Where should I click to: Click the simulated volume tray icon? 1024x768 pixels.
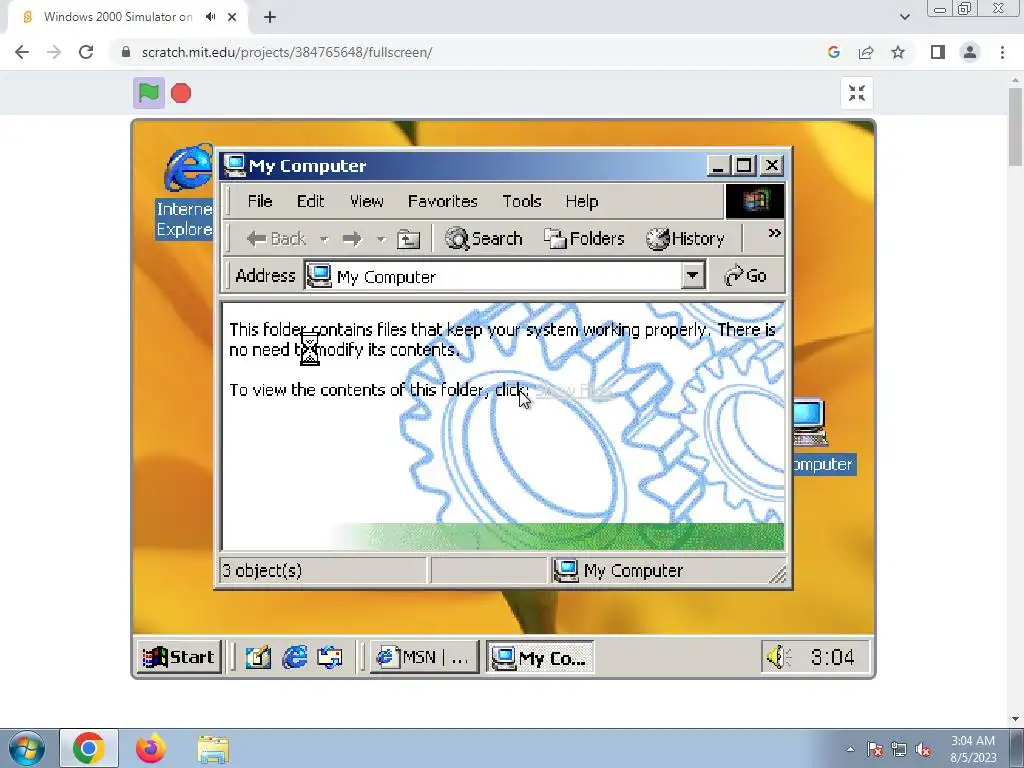(778, 657)
